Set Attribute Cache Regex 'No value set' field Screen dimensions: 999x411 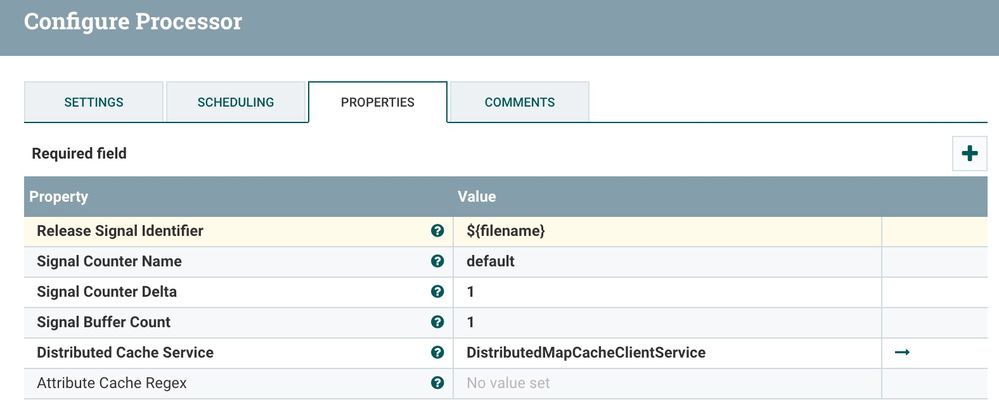[x=666, y=383]
